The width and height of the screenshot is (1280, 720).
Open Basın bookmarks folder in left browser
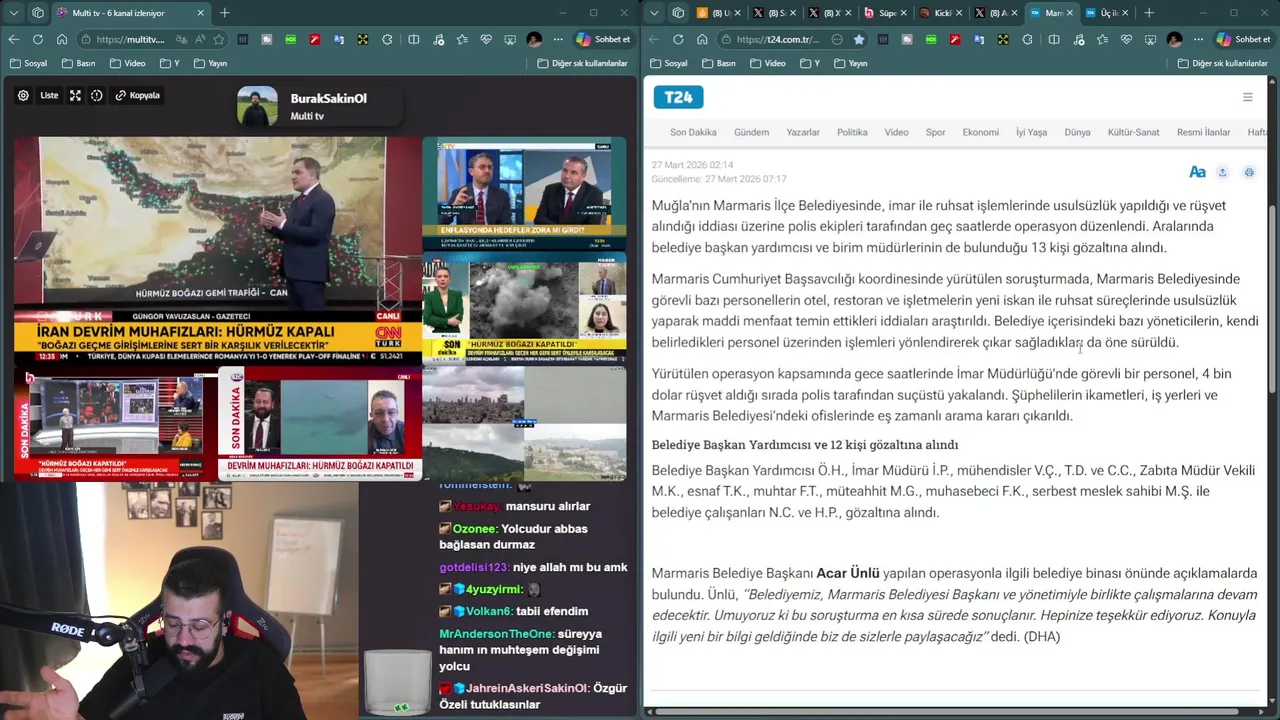[x=78, y=63]
